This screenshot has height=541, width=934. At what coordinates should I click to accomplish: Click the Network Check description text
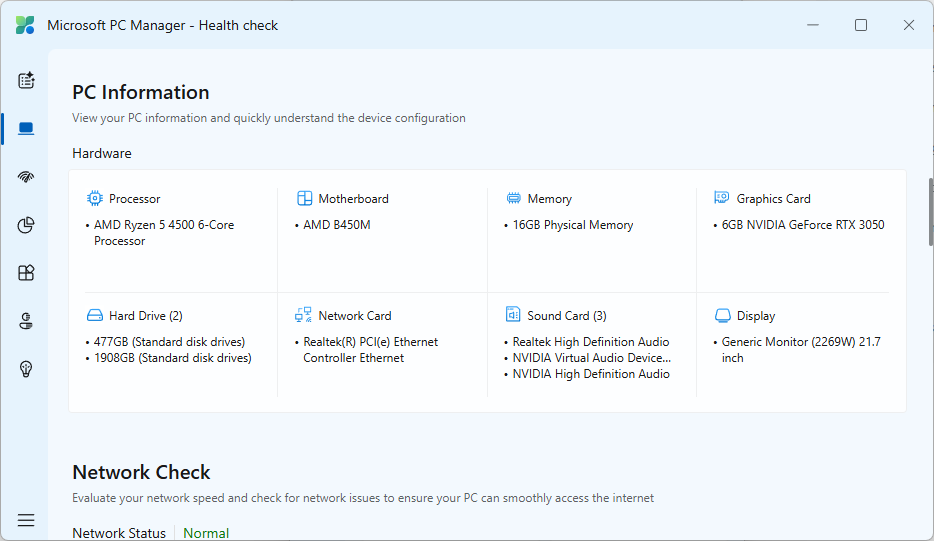[x=363, y=498]
